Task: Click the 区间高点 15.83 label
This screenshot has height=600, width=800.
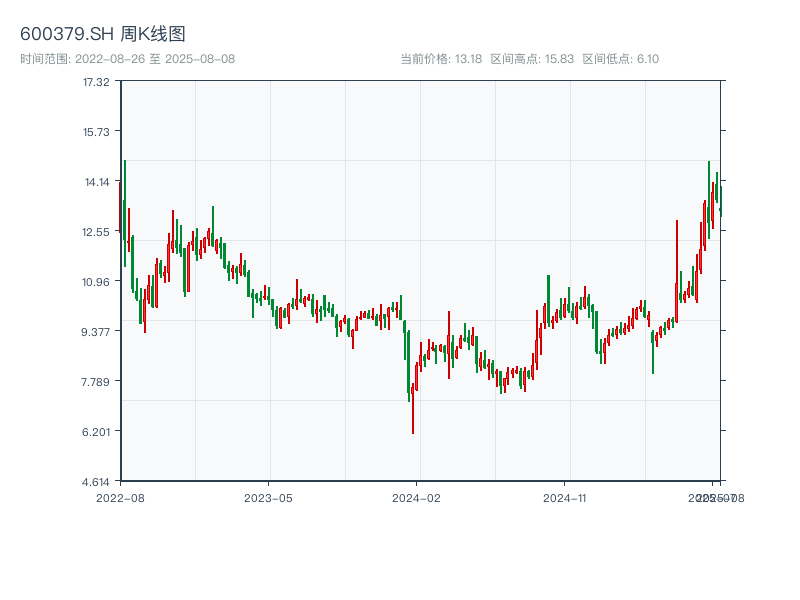Action: [x=532, y=59]
